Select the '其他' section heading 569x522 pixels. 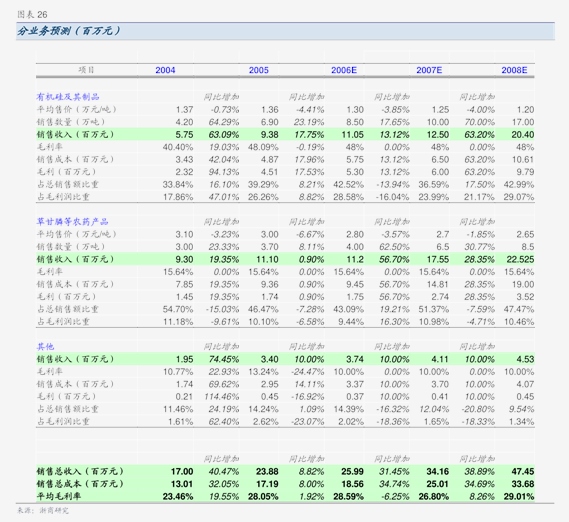click(x=45, y=347)
